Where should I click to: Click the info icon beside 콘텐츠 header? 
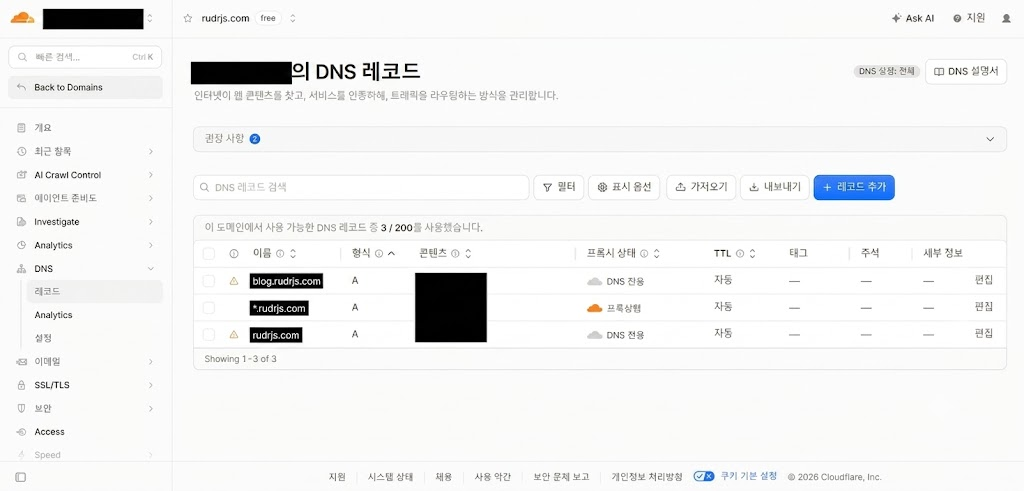pyautogui.click(x=455, y=254)
